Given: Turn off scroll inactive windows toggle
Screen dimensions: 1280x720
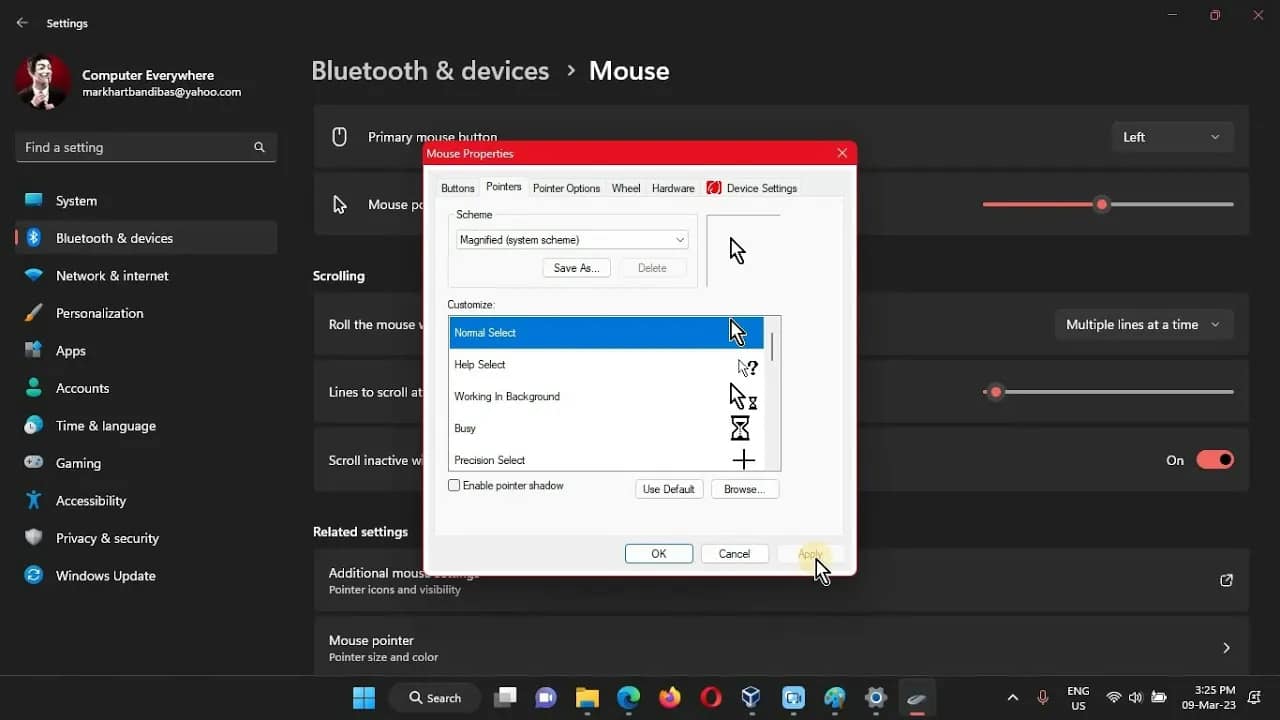Looking at the screenshot, I should pos(1214,460).
